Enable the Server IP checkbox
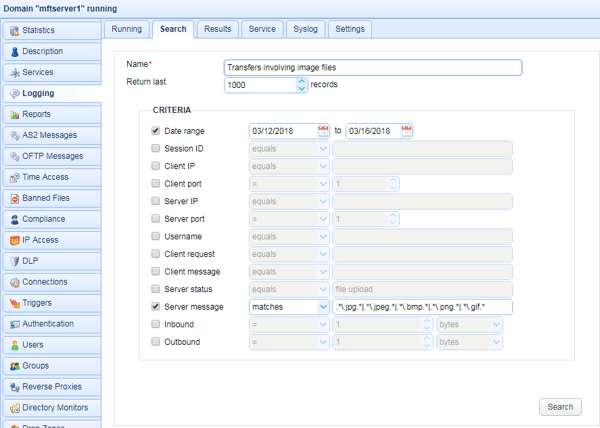 pos(155,201)
